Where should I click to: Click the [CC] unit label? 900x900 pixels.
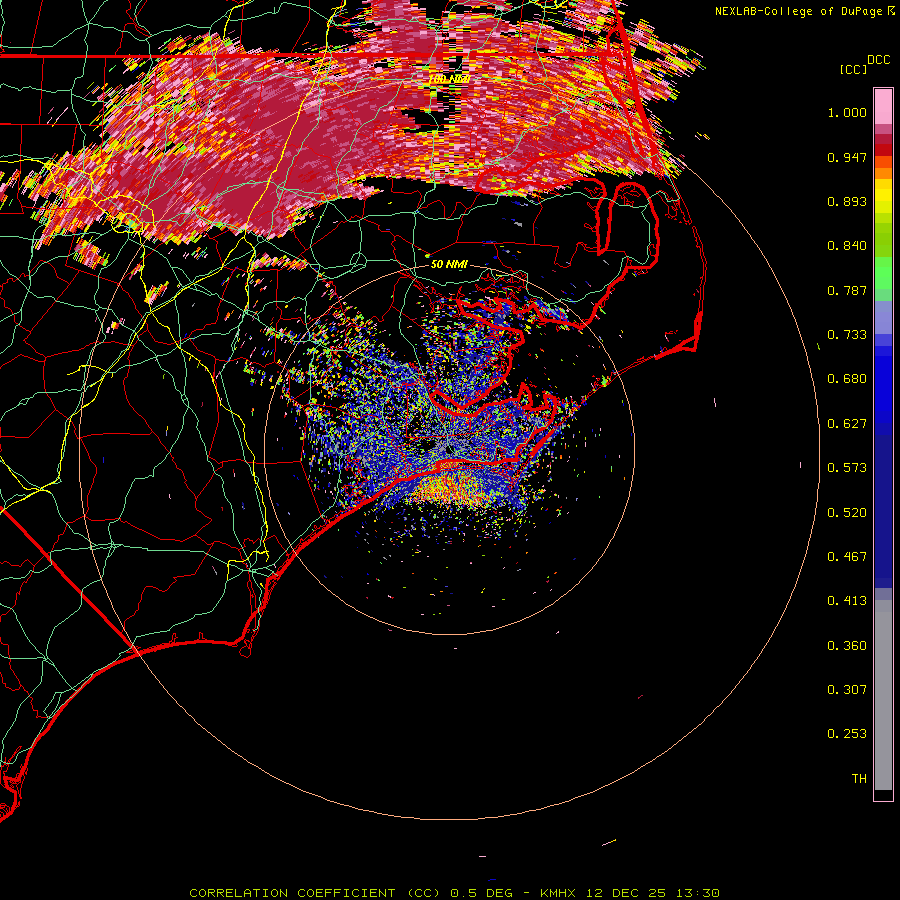click(x=853, y=69)
